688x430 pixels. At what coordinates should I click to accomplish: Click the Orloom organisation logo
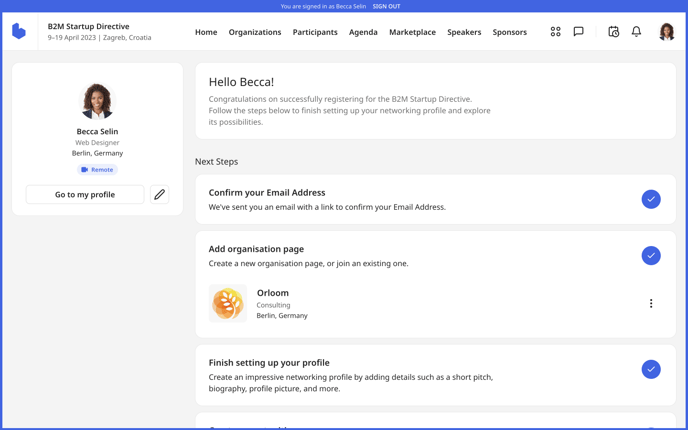tap(228, 304)
